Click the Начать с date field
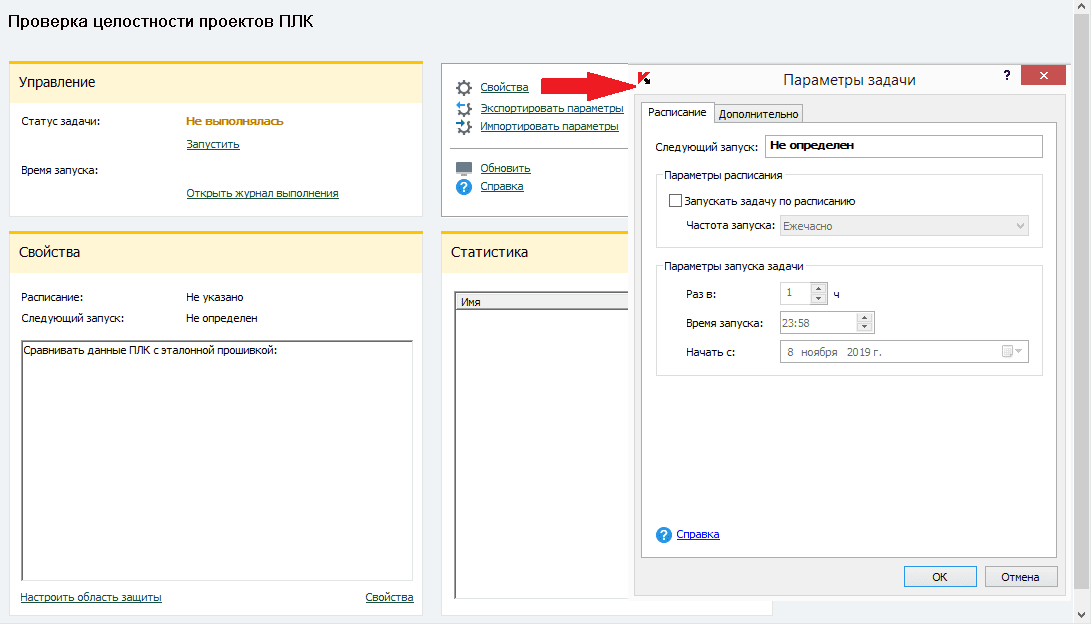Image resolution: width=1091 pixels, height=625 pixels. [x=904, y=351]
